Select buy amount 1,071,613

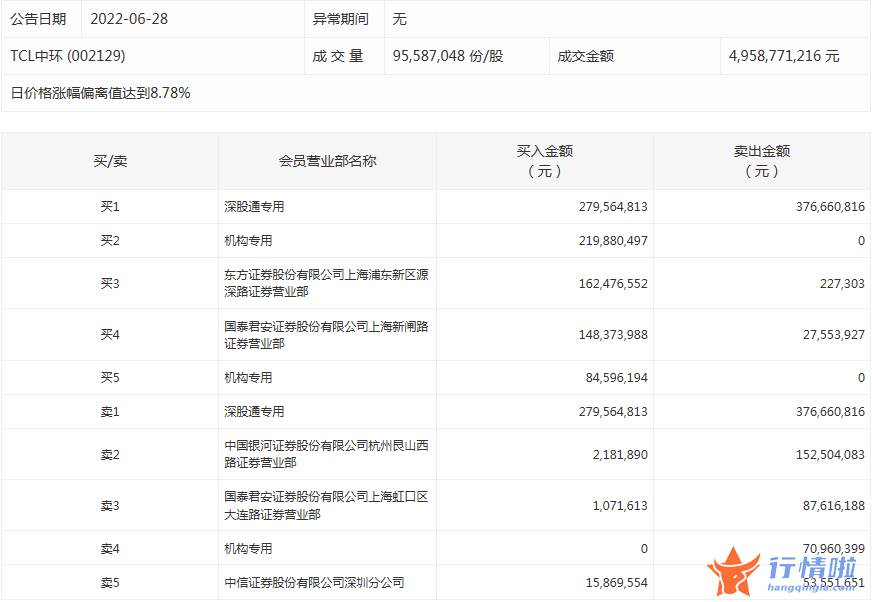tap(620, 506)
